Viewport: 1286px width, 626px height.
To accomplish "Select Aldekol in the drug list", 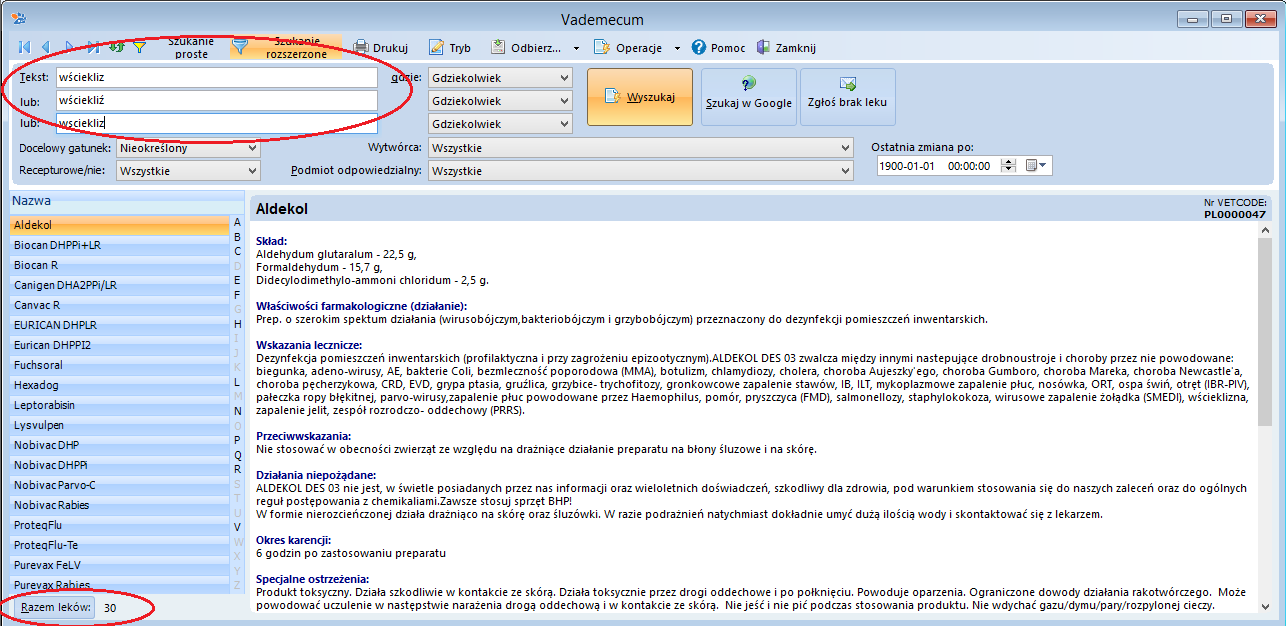I will tap(120, 225).
